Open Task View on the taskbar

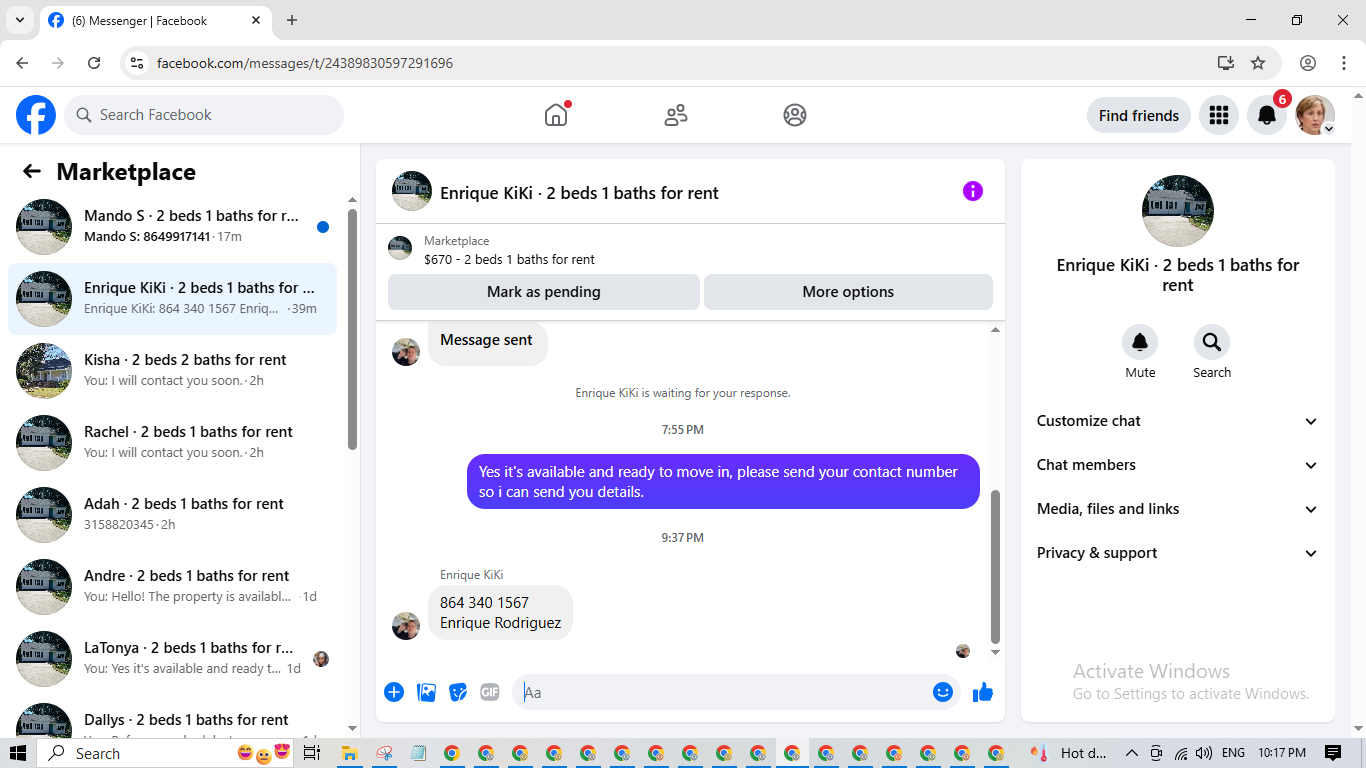311,753
